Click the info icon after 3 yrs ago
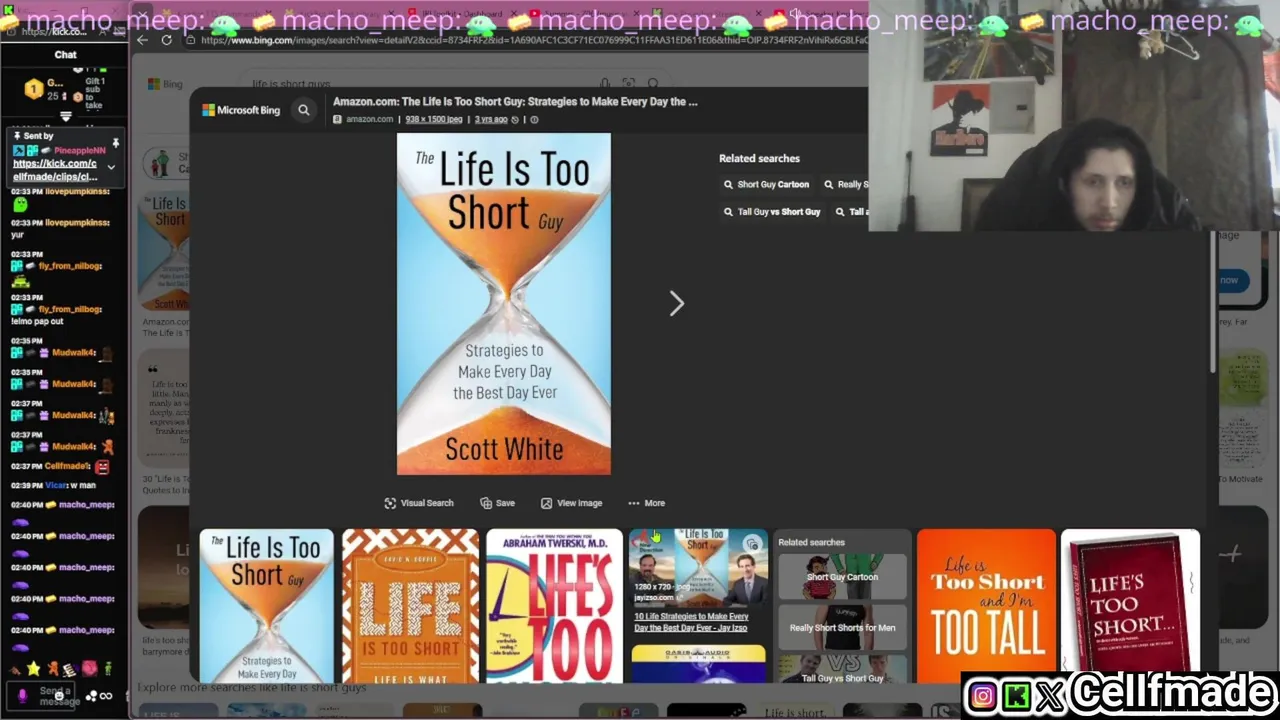The height and width of the screenshot is (720, 1280). click(534, 119)
